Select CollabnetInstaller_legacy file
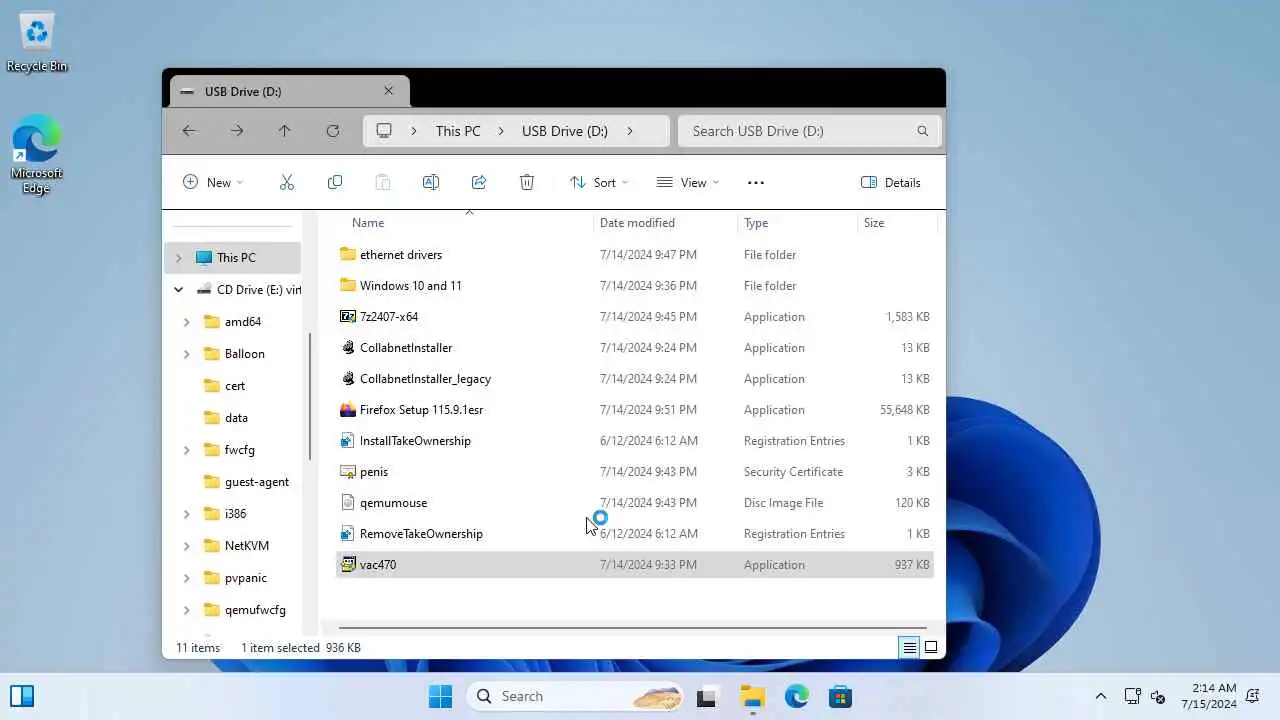This screenshot has width=1280, height=720. point(635,379)
